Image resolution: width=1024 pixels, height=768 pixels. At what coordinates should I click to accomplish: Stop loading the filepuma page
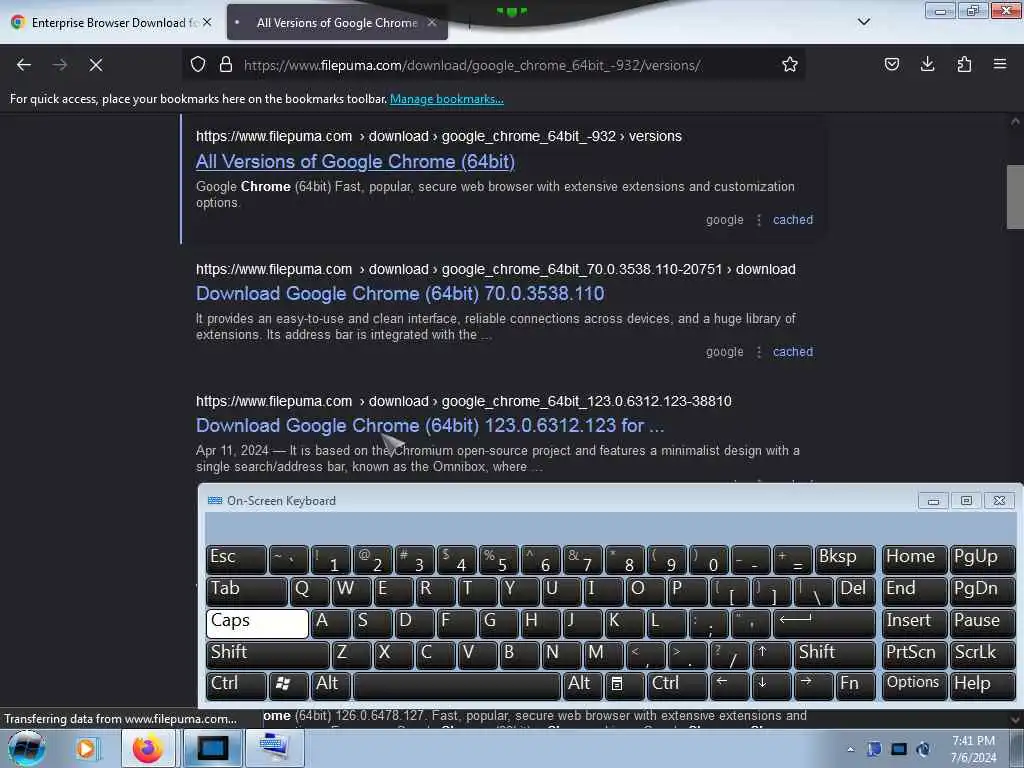tap(96, 65)
